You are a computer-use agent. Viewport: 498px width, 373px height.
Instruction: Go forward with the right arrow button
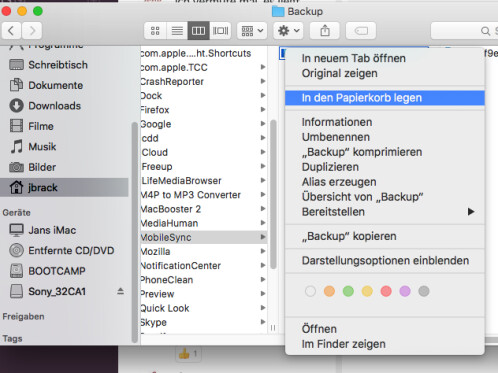tap(32, 31)
